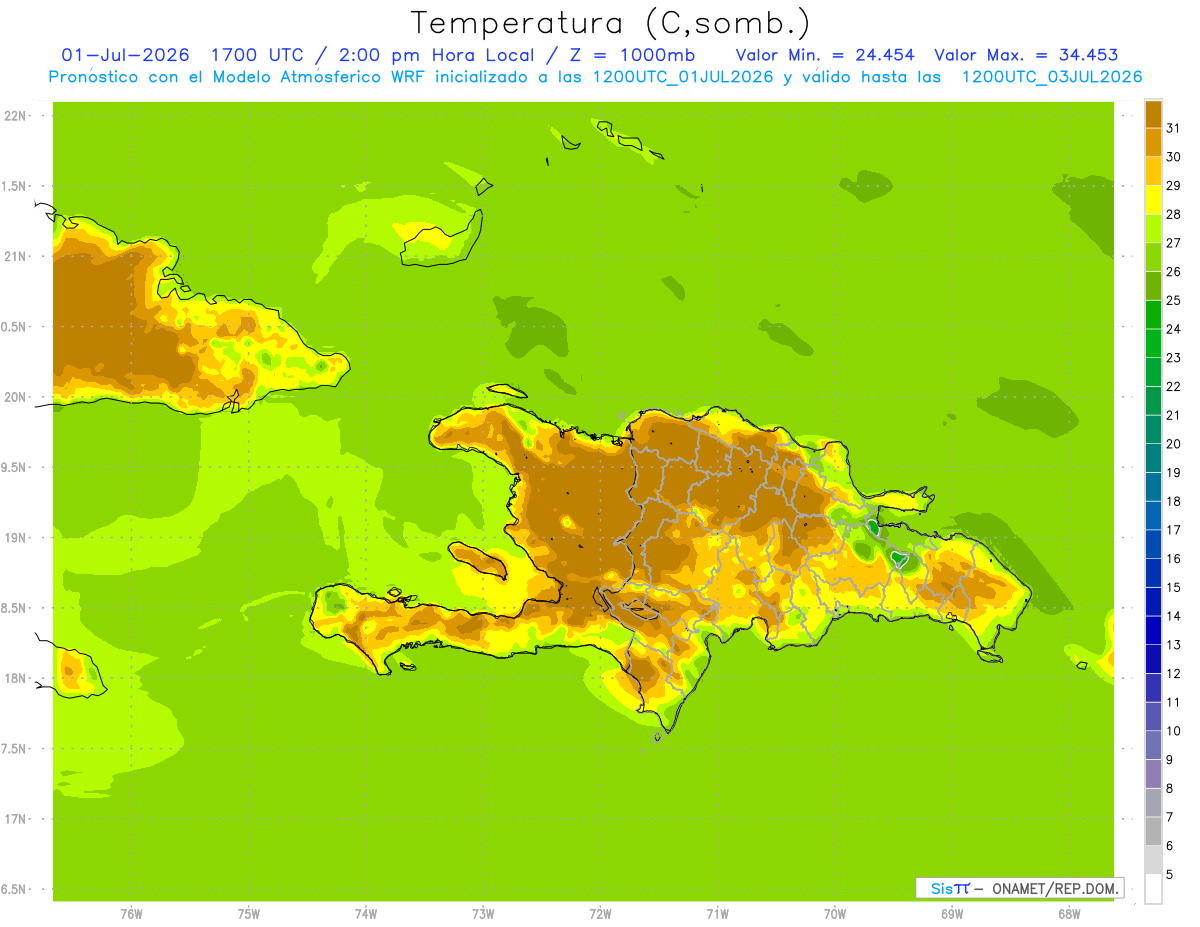Click the "Valor Min. = 24.454" readout

pyautogui.click(x=826, y=55)
